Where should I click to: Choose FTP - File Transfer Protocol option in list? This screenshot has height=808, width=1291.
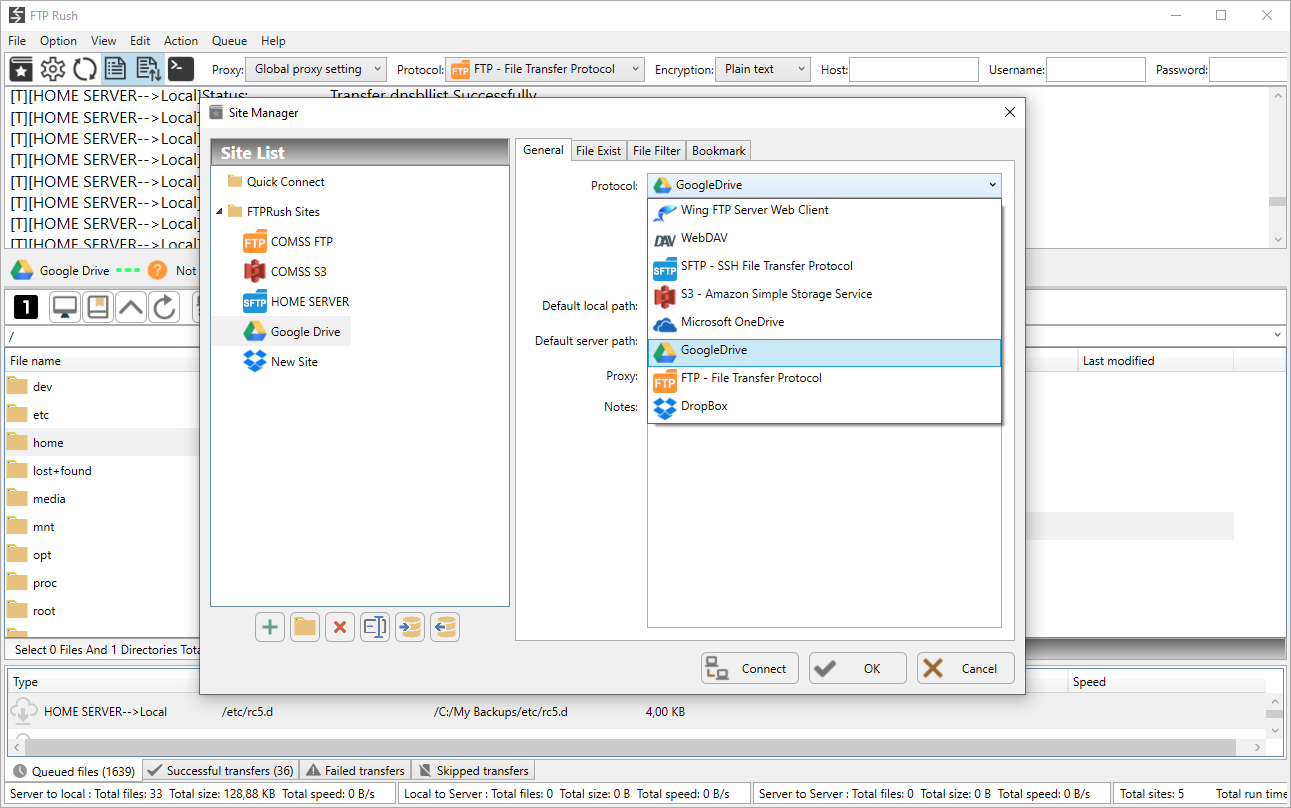[824, 379]
